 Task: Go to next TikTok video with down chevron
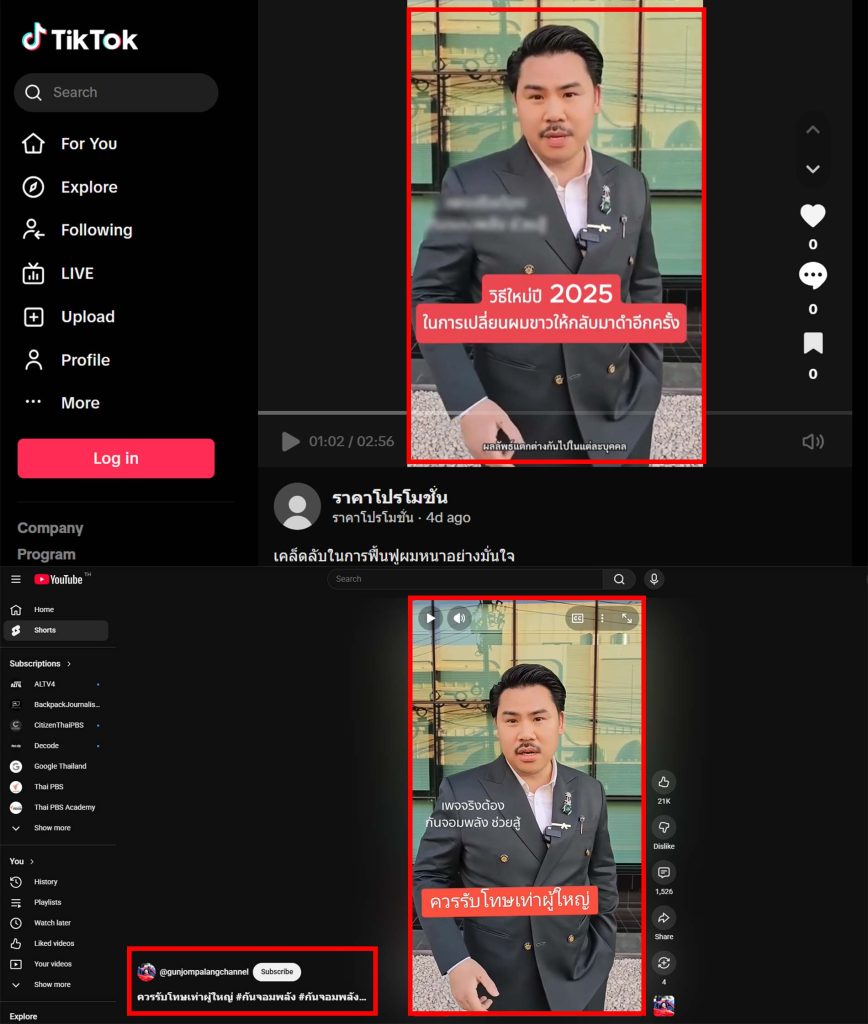(x=813, y=169)
